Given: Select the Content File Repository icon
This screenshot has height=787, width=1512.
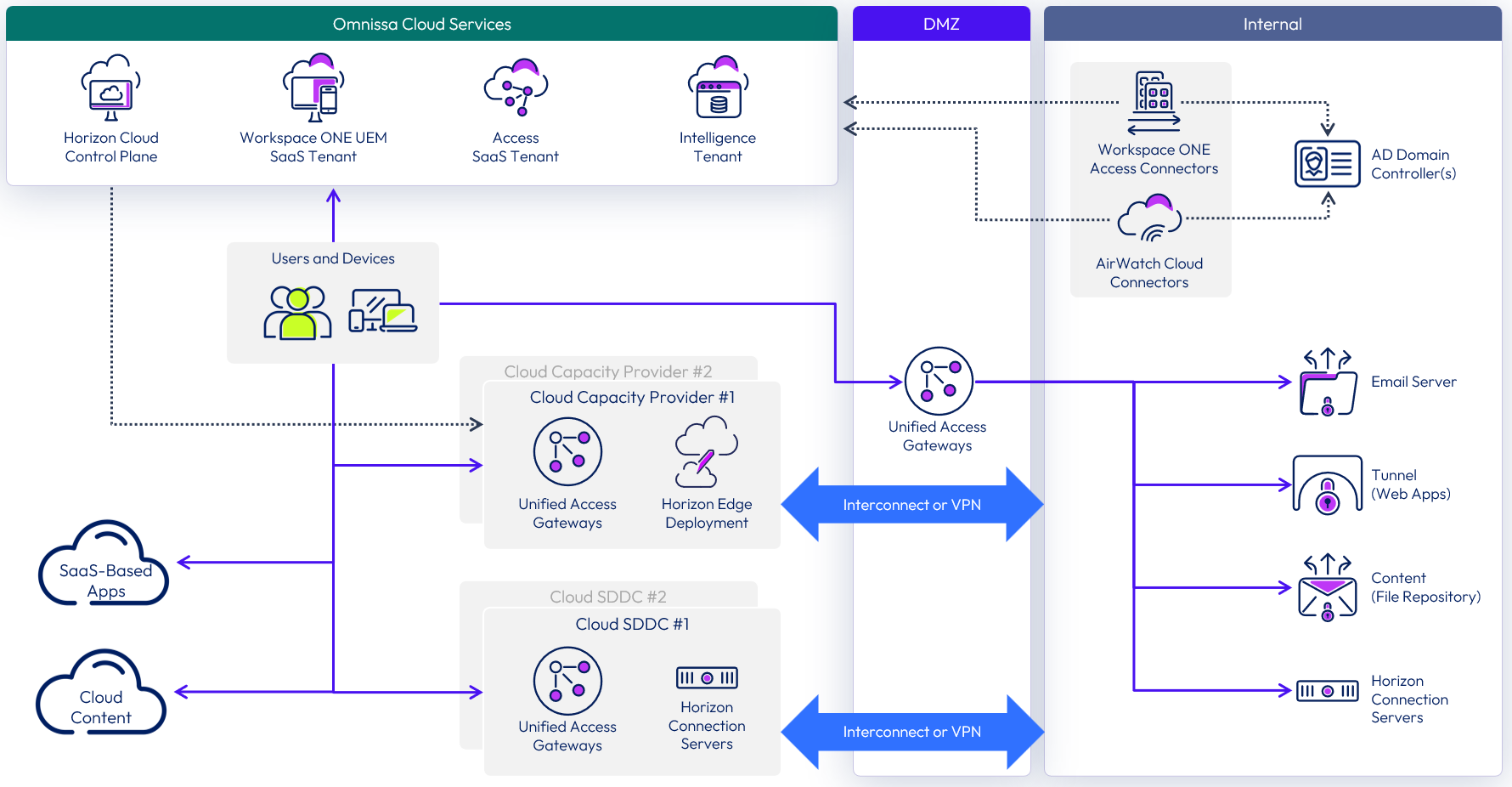Looking at the screenshot, I should click(1327, 586).
